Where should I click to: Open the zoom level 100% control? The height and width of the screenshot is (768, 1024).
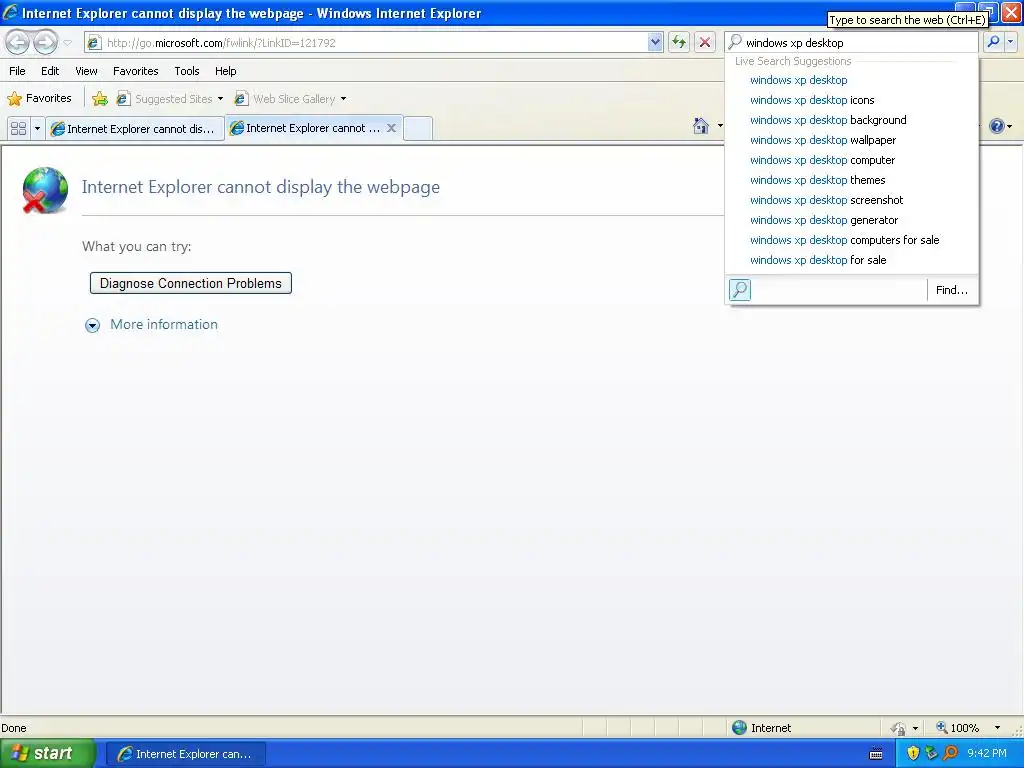tap(958, 728)
